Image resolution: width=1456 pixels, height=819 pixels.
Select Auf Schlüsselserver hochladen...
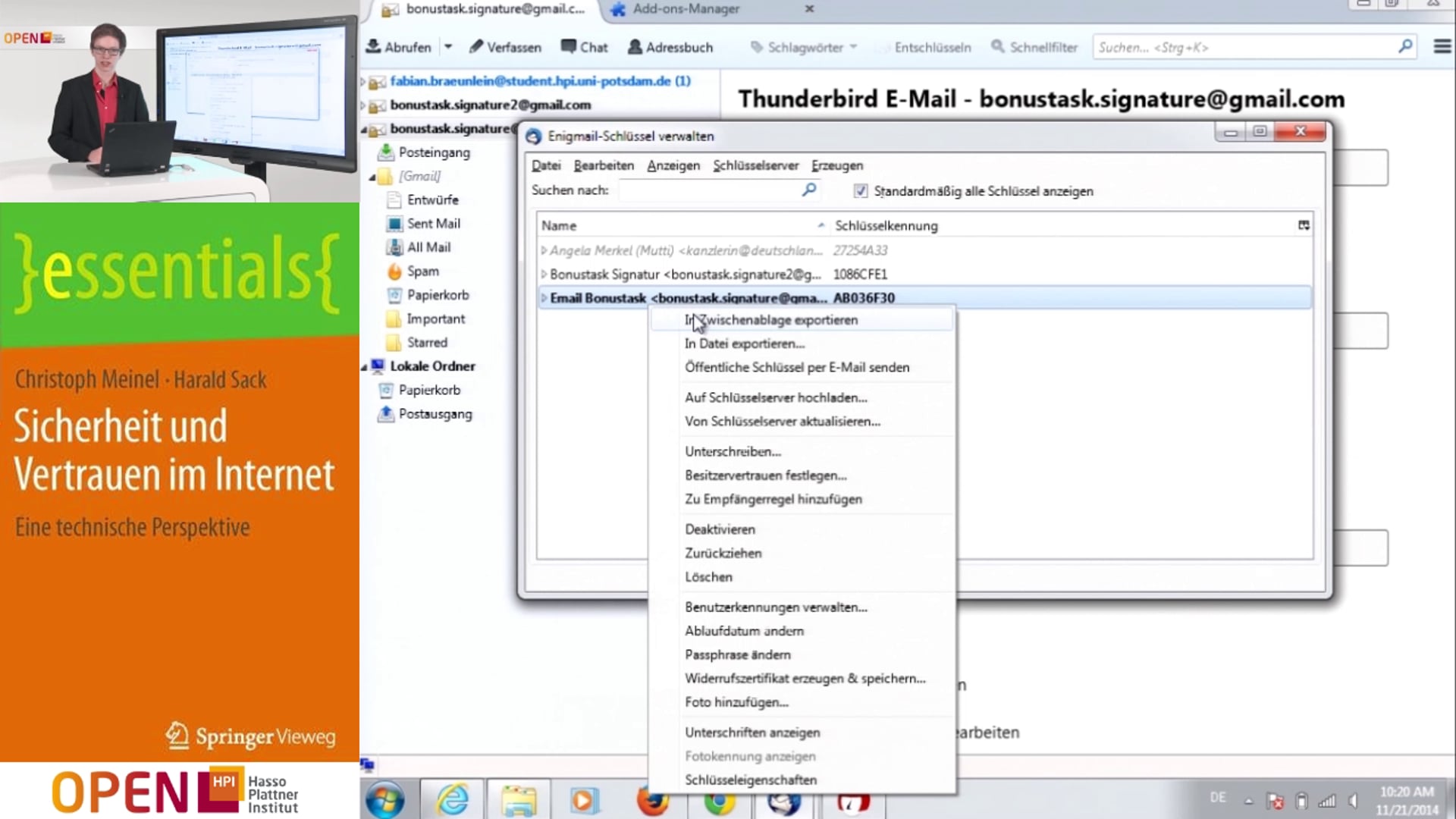[x=802, y=397]
